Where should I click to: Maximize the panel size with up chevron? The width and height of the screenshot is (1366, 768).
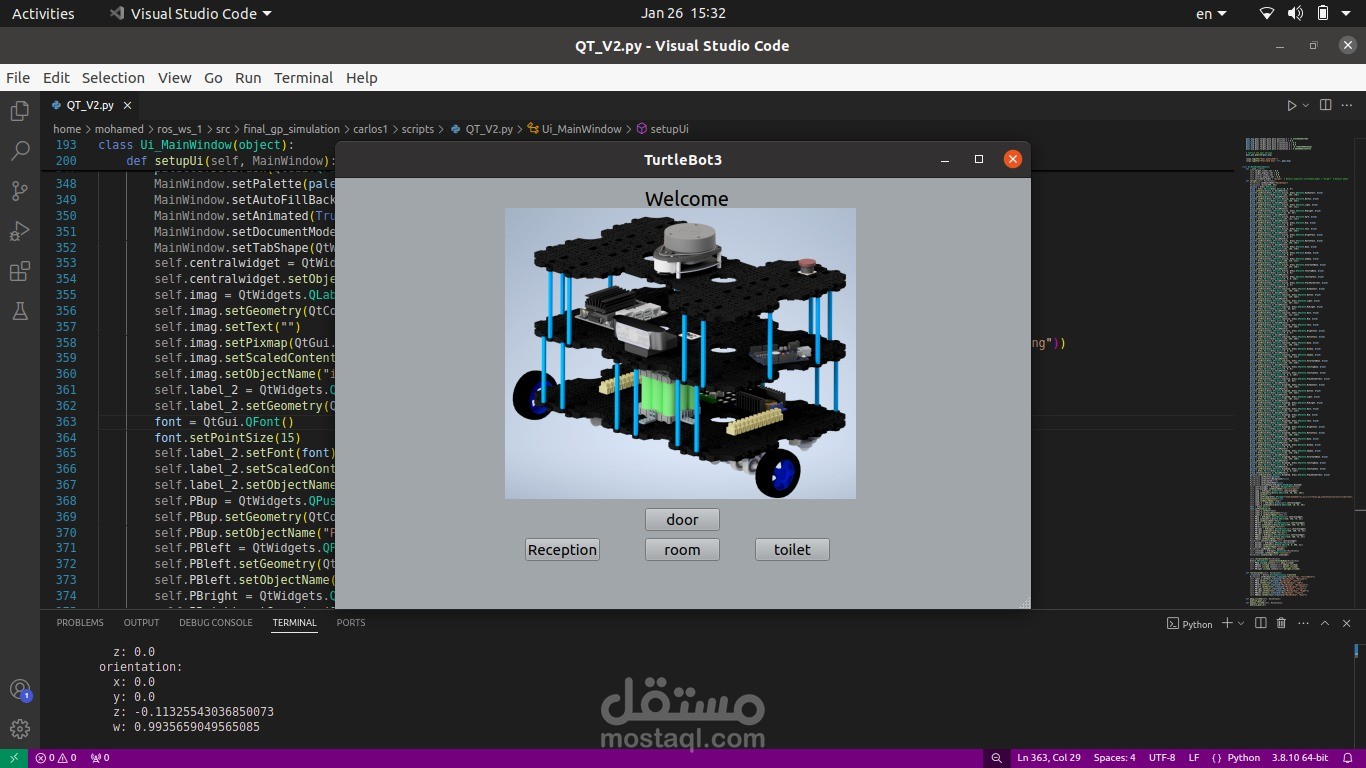(1325, 623)
